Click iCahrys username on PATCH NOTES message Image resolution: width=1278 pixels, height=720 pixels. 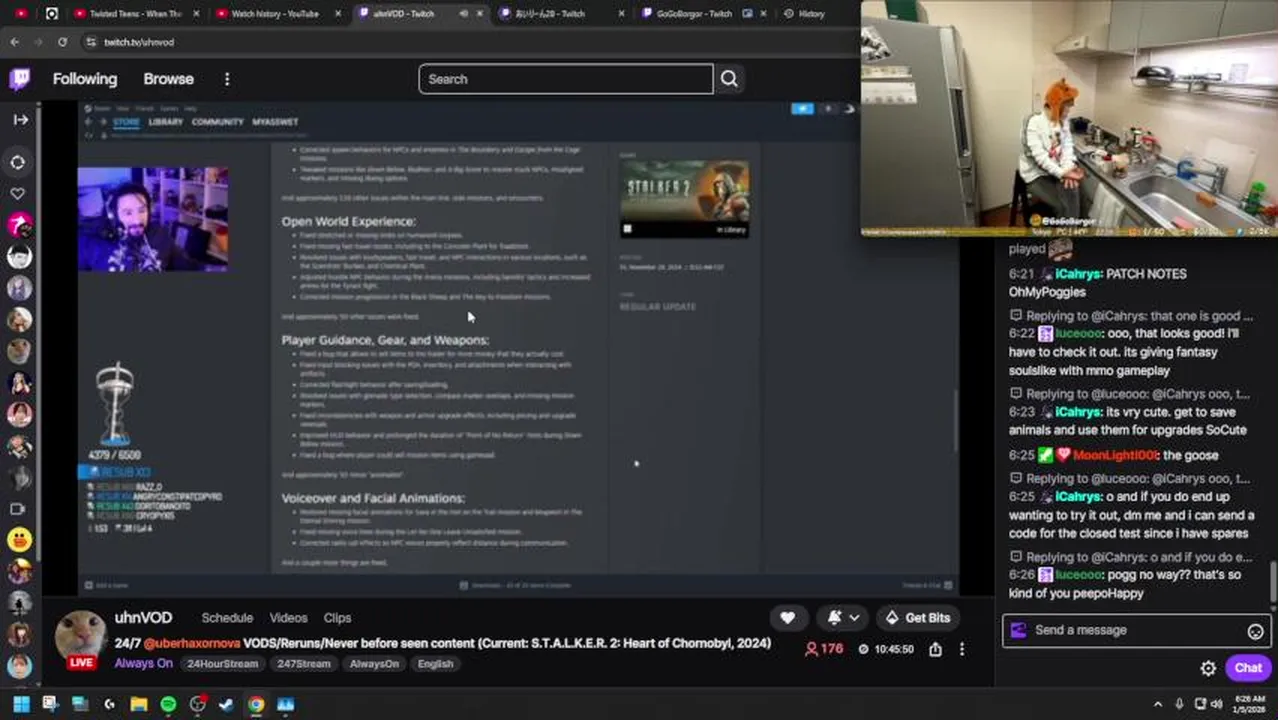tap(1078, 274)
